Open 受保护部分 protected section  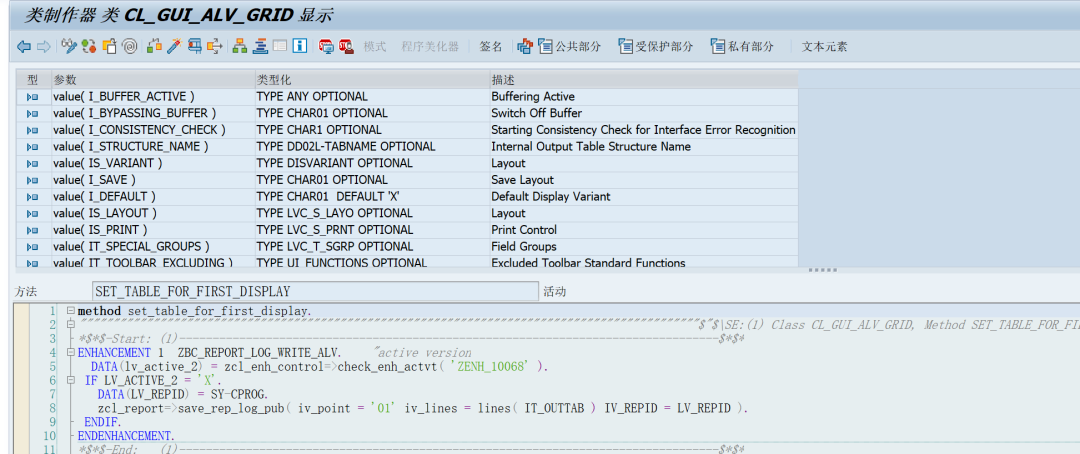click(656, 47)
